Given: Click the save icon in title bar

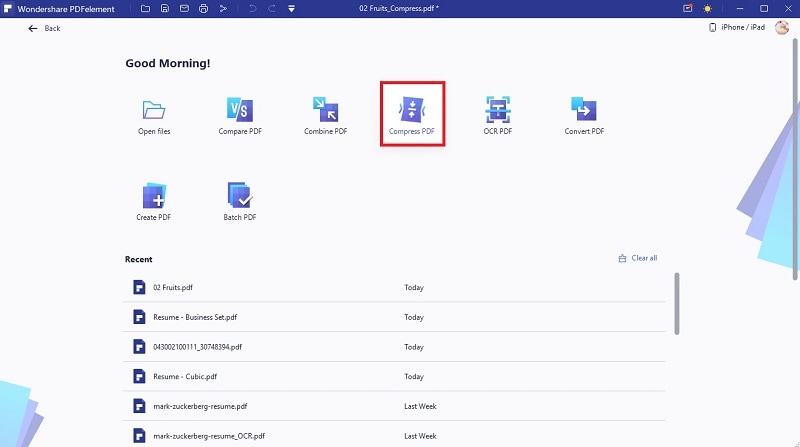Looking at the screenshot, I should (x=165, y=9).
